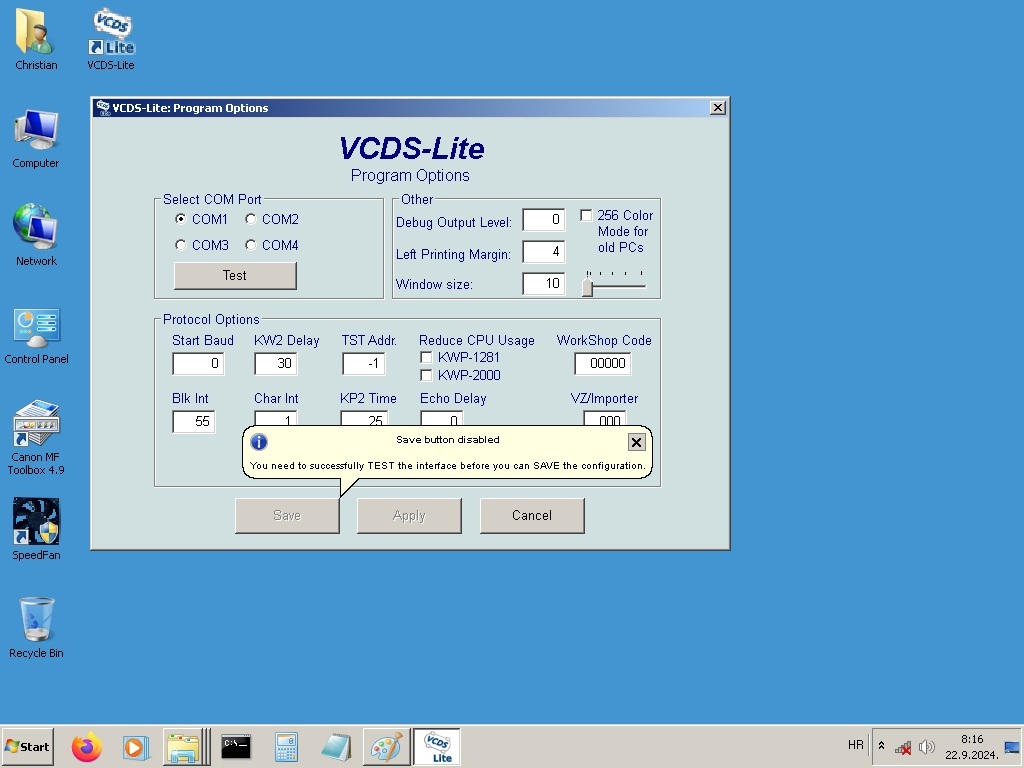Open the Christian user folder icon
The width and height of the screenshot is (1024, 768).
(x=36, y=39)
